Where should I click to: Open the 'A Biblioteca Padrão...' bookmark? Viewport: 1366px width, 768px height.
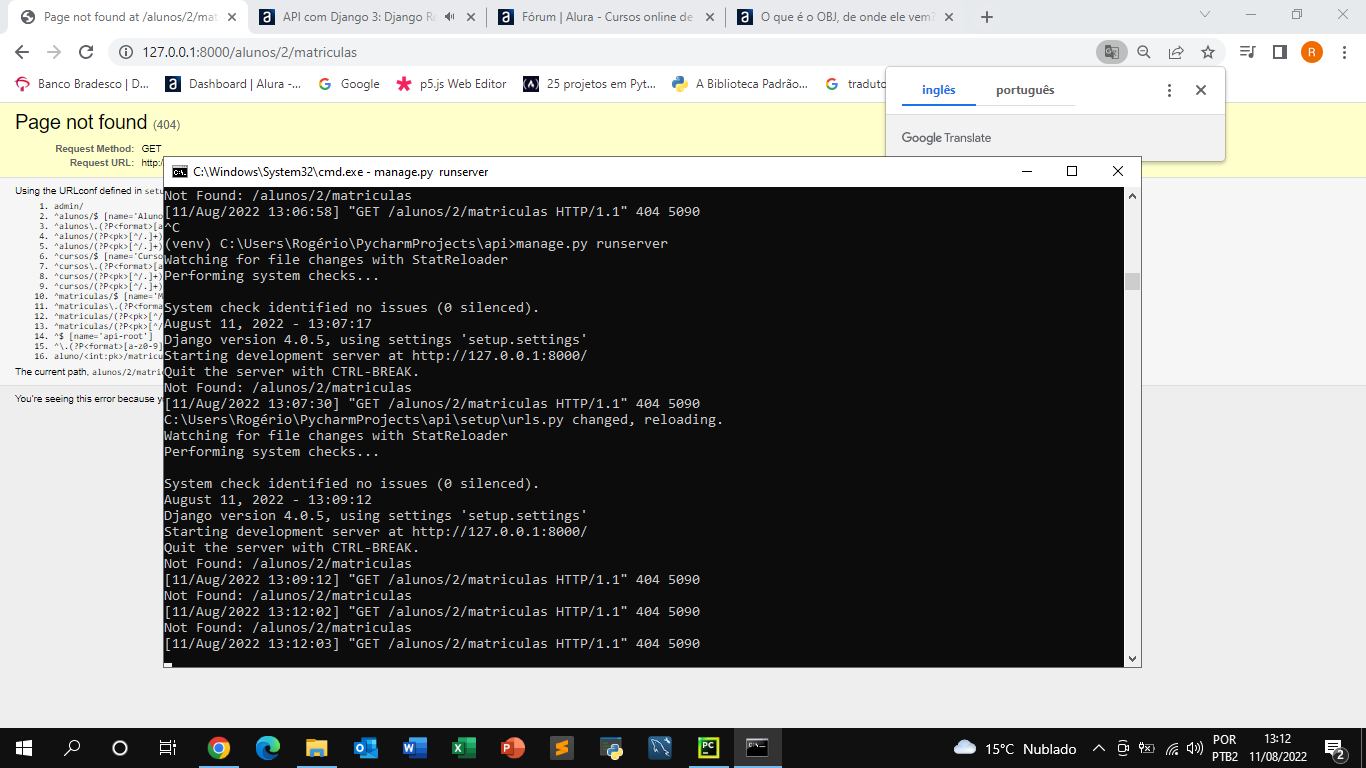click(x=740, y=84)
